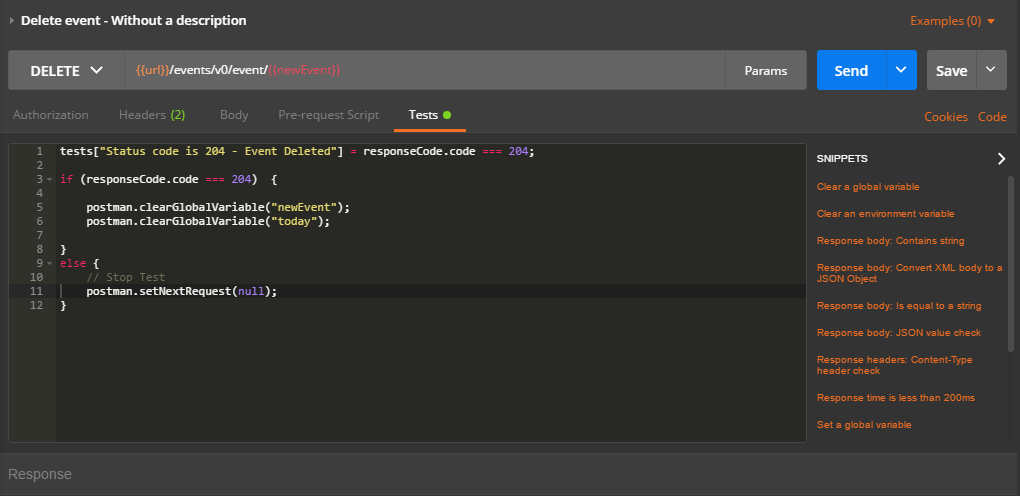Insert 'Clear a global variable' snippet
Viewport: 1020px width, 496px height.
pyautogui.click(x=868, y=187)
